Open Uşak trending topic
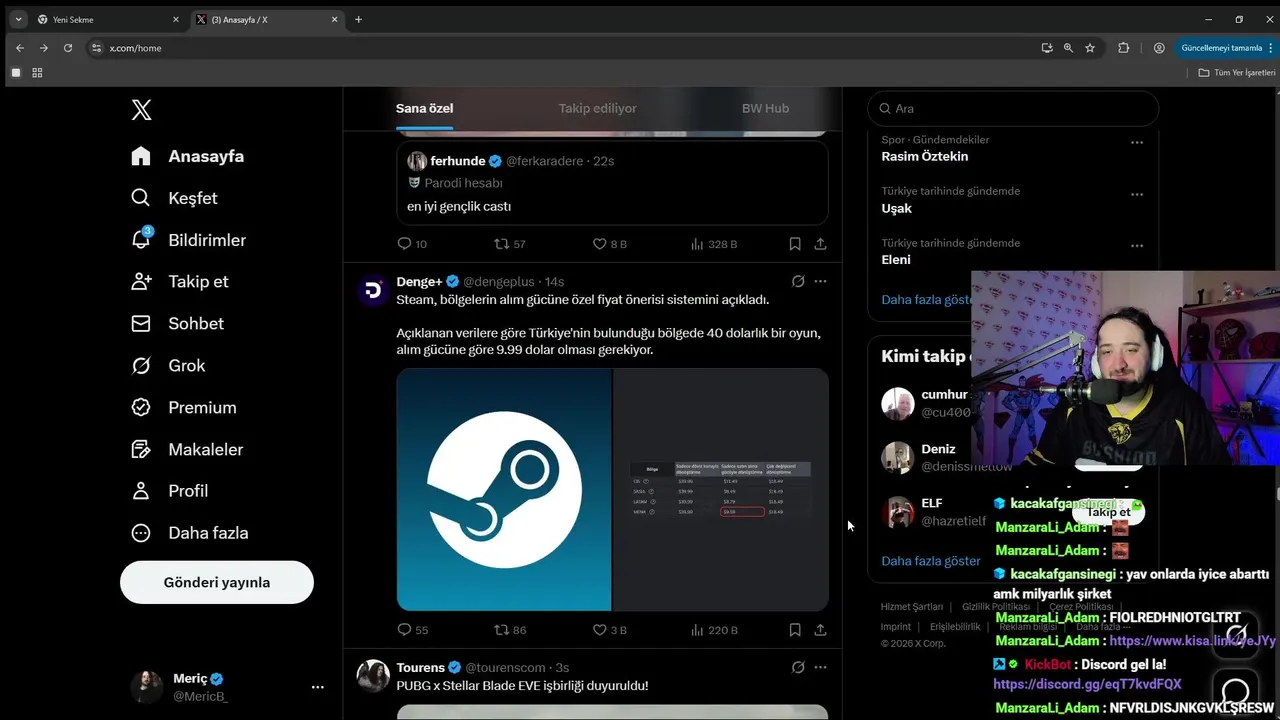This screenshot has width=1280, height=720. pos(896,208)
